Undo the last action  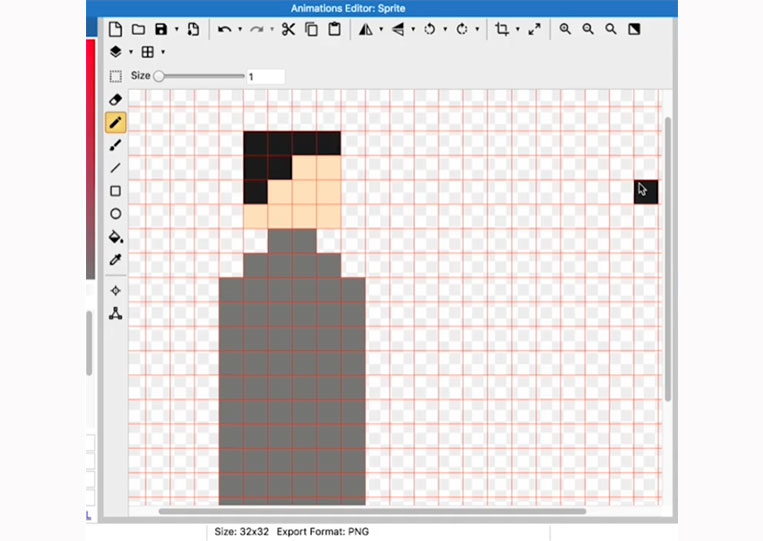coord(224,29)
